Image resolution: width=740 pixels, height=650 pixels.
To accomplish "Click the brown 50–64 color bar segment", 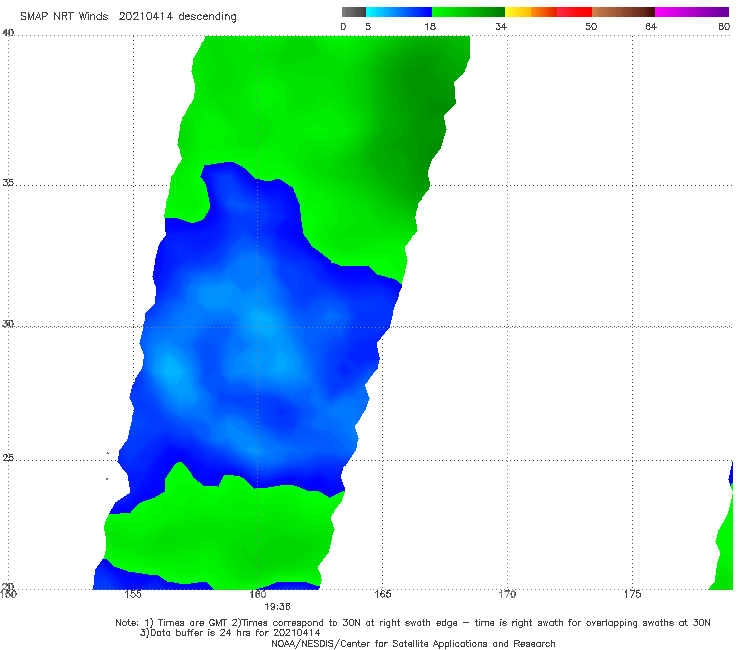I will coord(623,12).
